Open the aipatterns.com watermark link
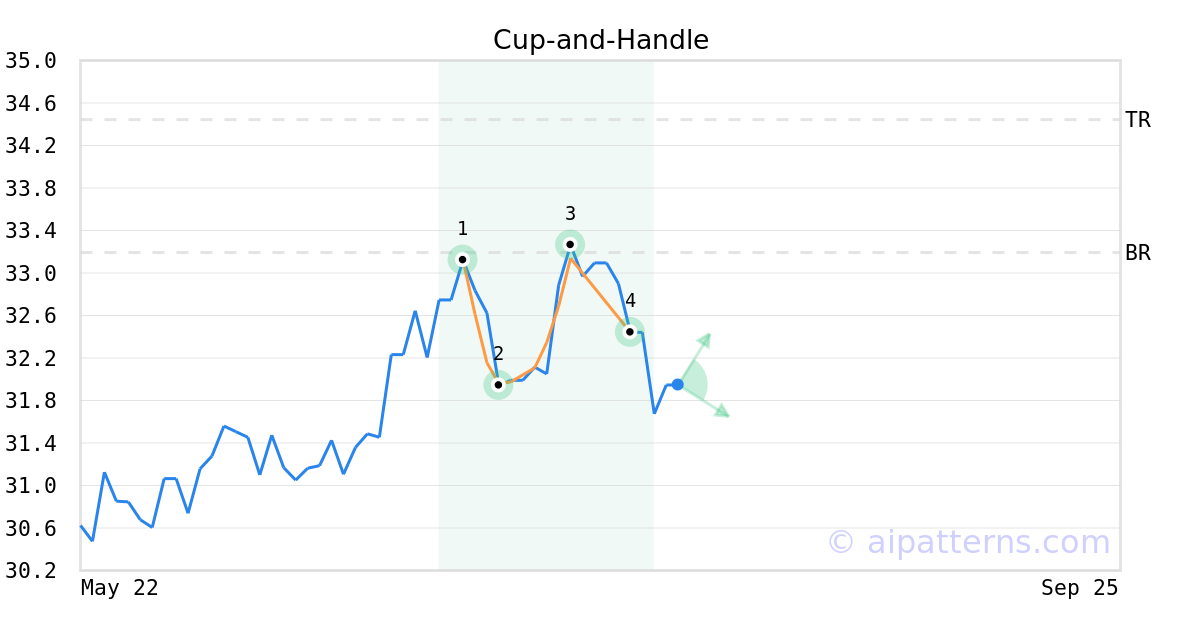The width and height of the screenshot is (1200, 630). point(968,542)
